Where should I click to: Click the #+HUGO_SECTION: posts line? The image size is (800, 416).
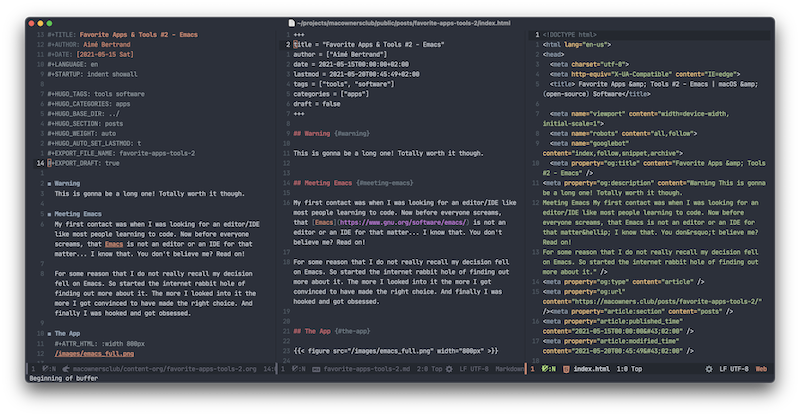click(x=85, y=124)
